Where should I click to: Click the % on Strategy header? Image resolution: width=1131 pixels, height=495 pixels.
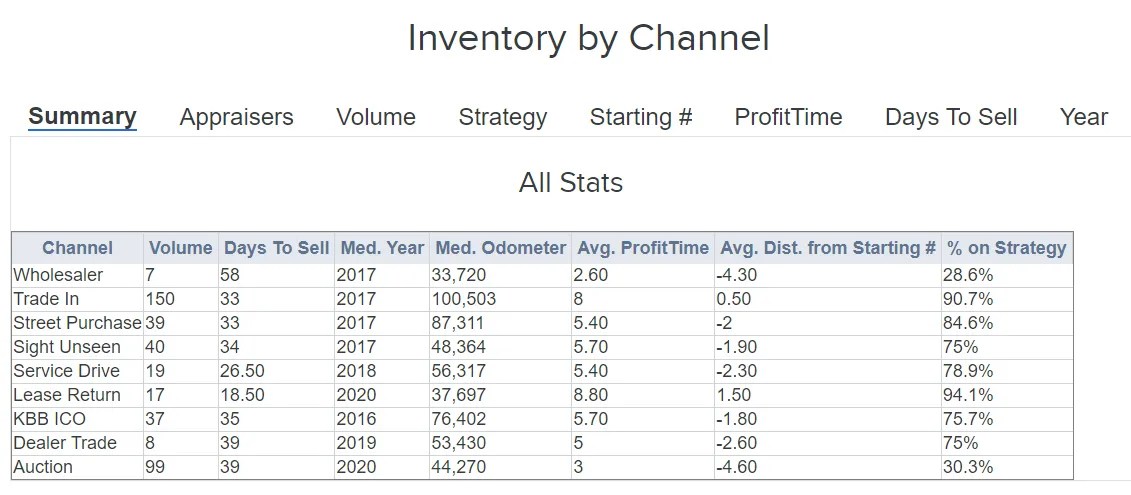tap(1007, 248)
